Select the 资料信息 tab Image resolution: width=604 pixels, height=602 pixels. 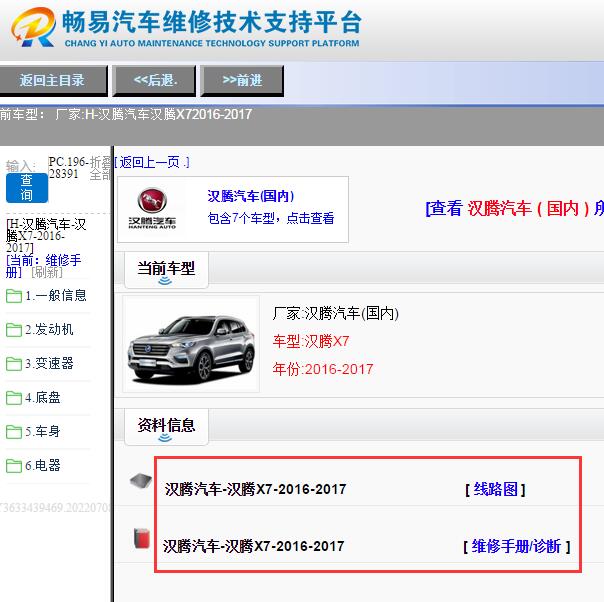[x=166, y=427]
